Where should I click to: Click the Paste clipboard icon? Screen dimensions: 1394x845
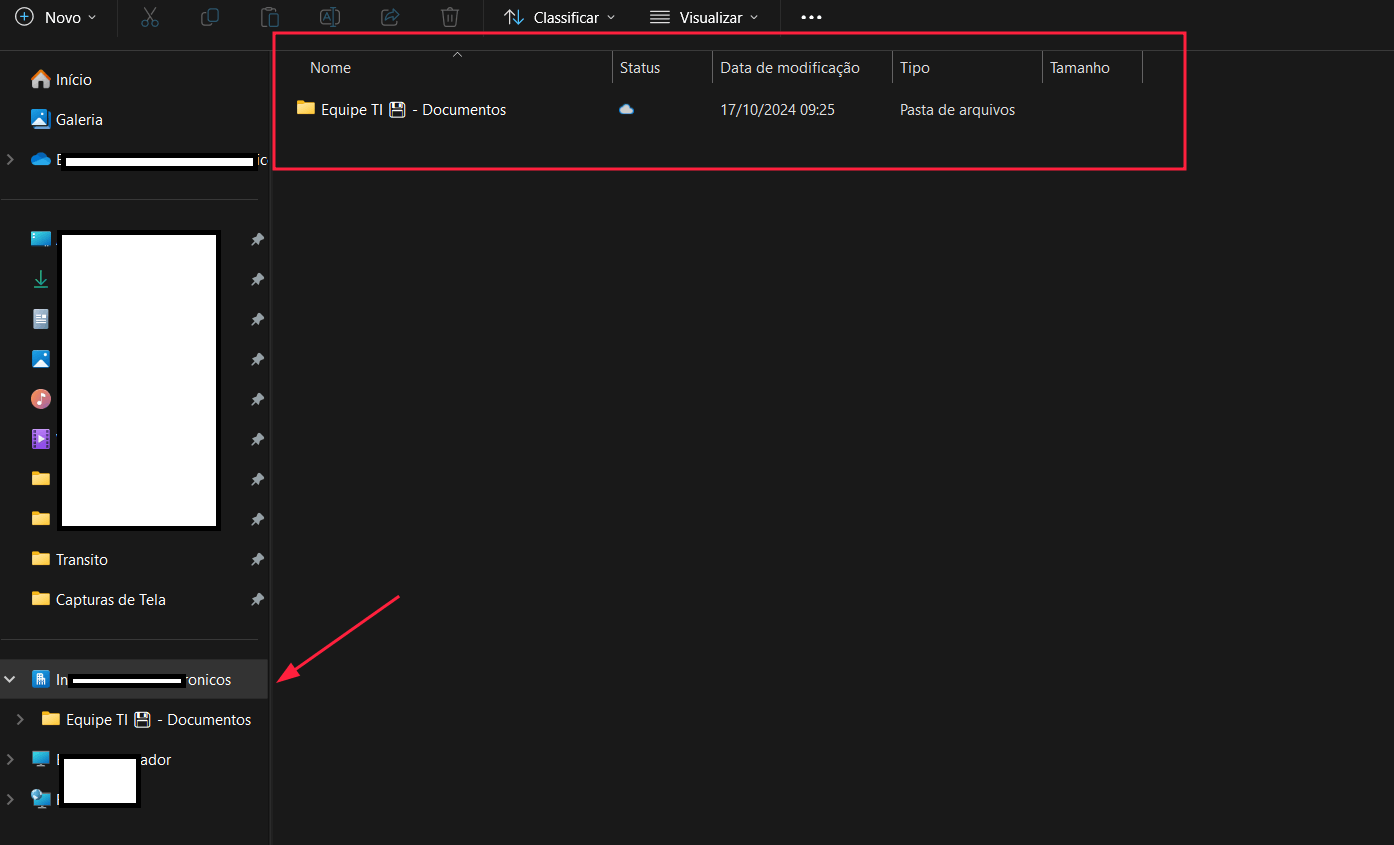point(270,17)
